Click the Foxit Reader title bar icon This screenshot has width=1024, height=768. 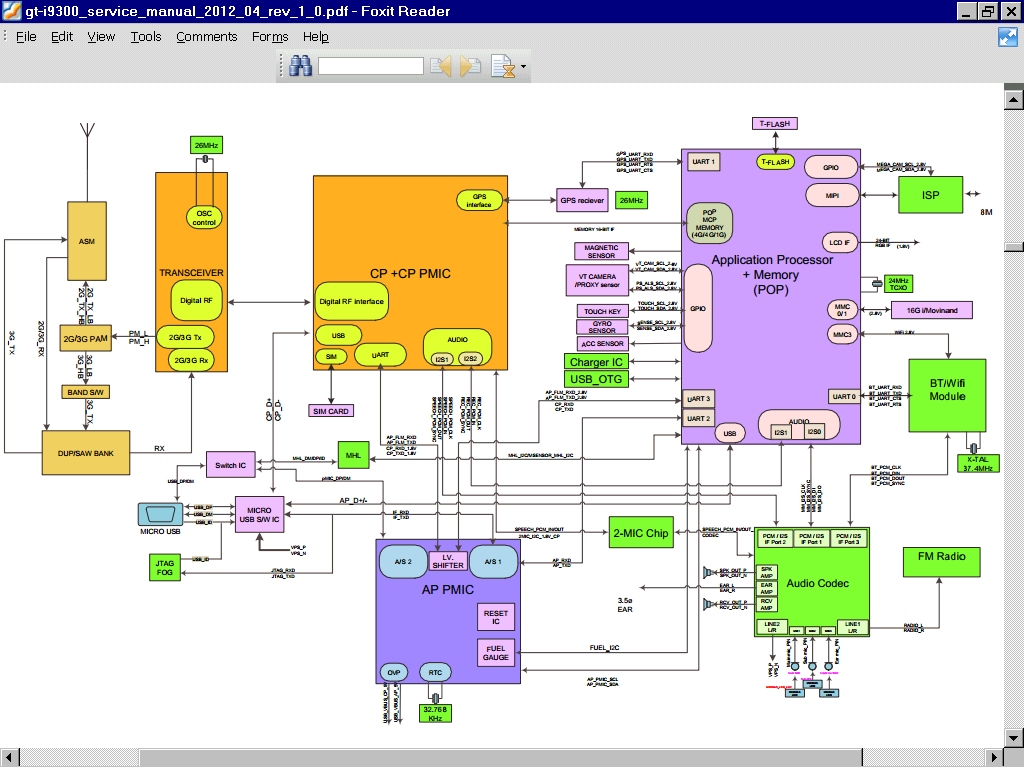pyautogui.click(x=12, y=11)
